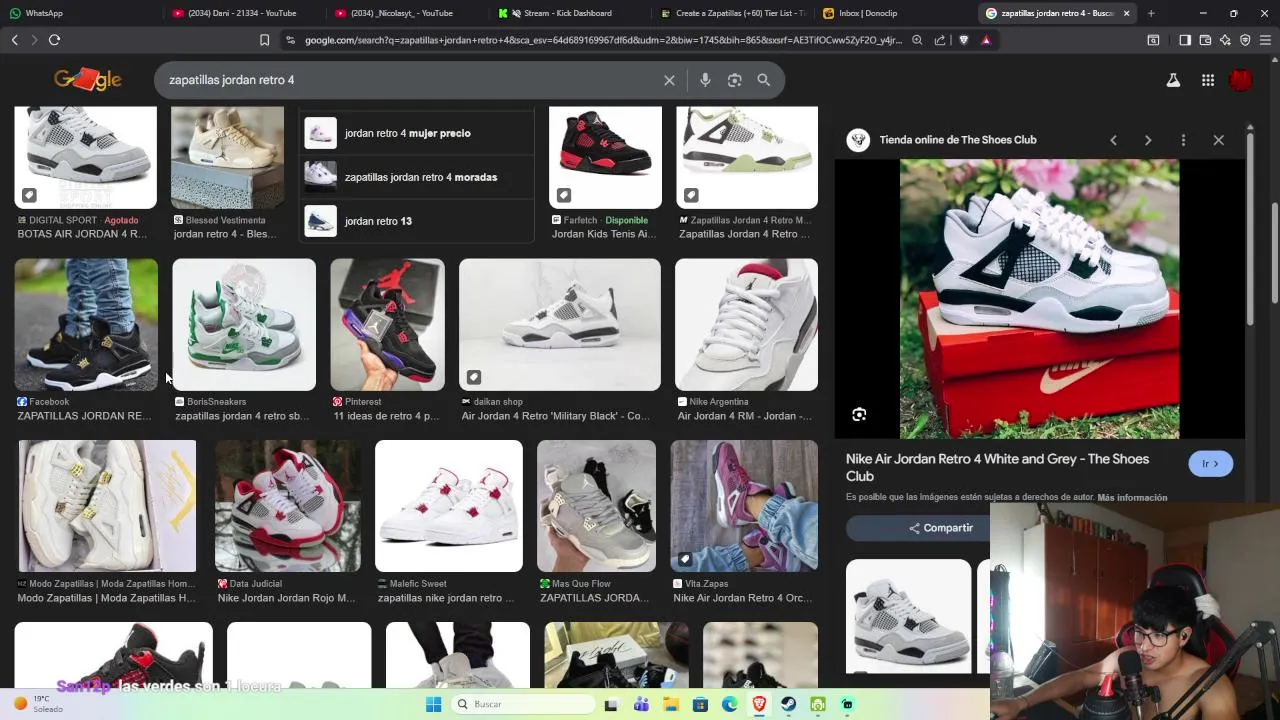This screenshot has height=720, width=1280.
Task: Open the Mas Que Flow grey Jordan thumbnail
Action: (596, 506)
